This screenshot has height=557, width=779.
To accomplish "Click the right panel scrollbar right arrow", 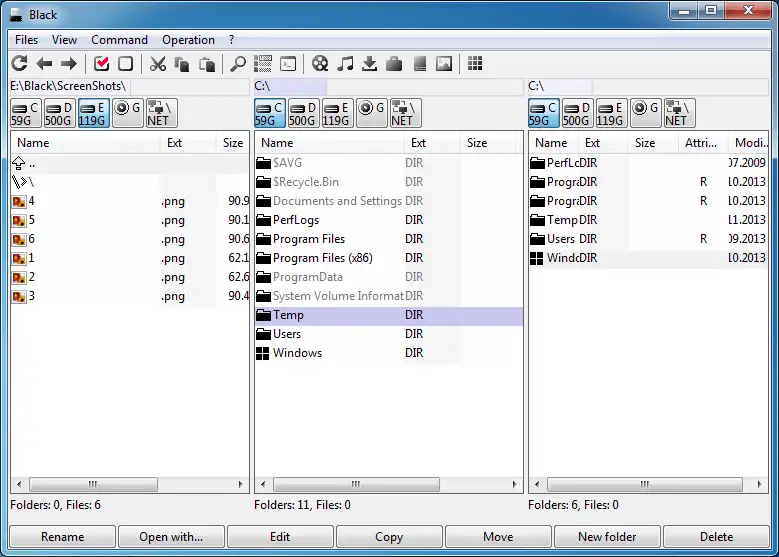I will coord(760,484).
